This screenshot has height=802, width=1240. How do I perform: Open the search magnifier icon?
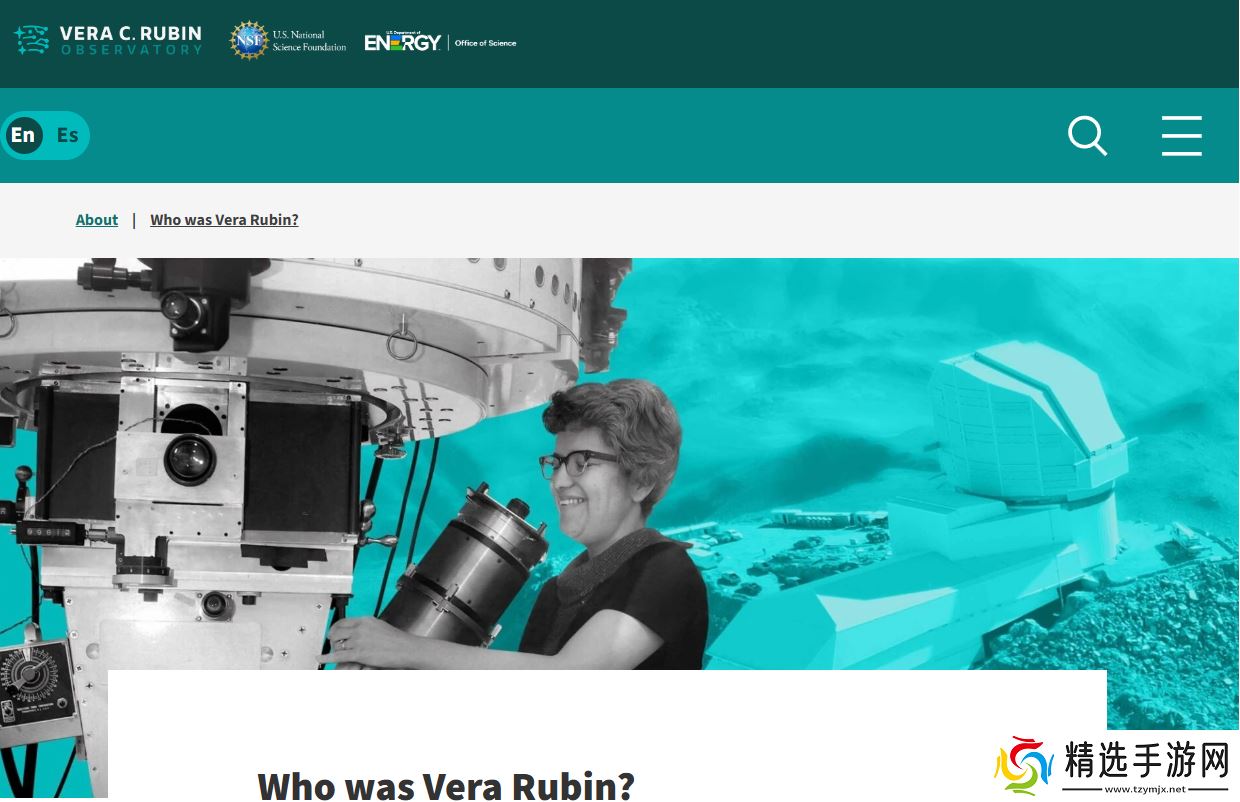tap(1087, 136)
